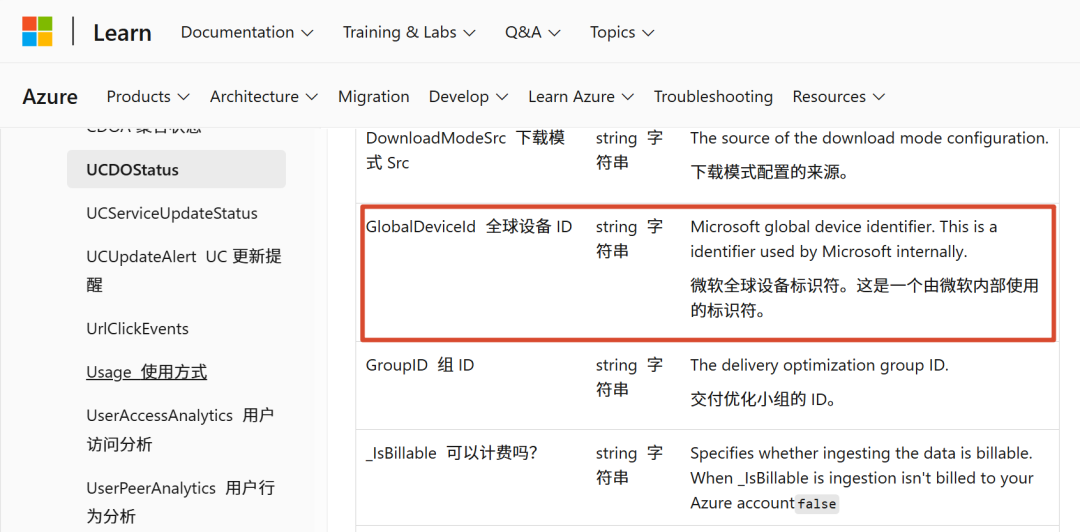This screenshot has height=532, width=1080.
Task: Expand the Develop menu
Action: point(468,96)
